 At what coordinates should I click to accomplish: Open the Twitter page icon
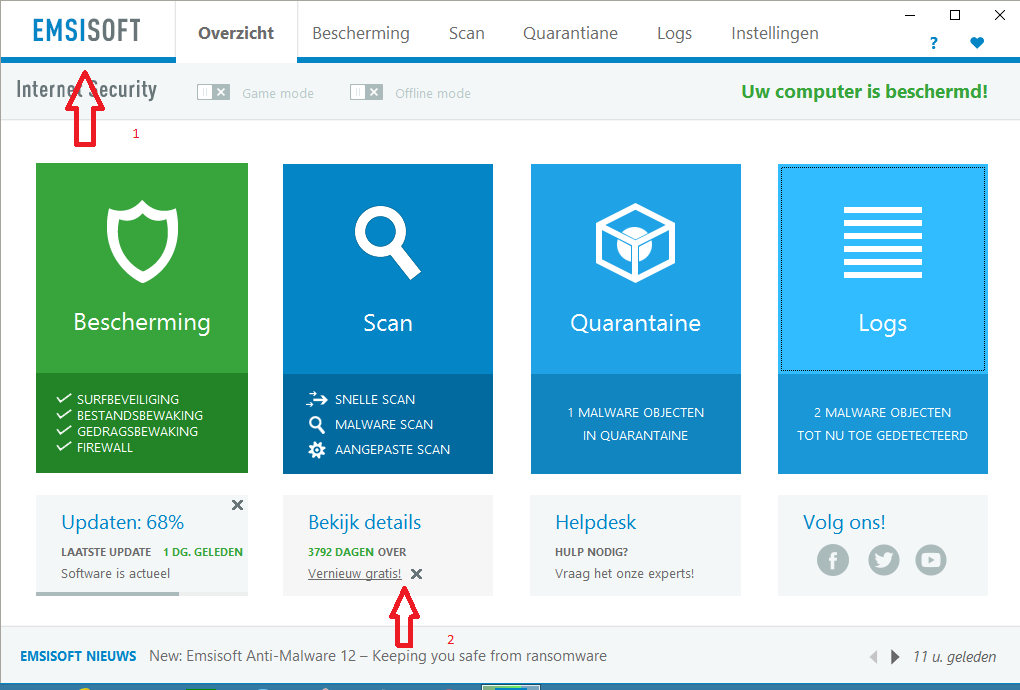883,560
